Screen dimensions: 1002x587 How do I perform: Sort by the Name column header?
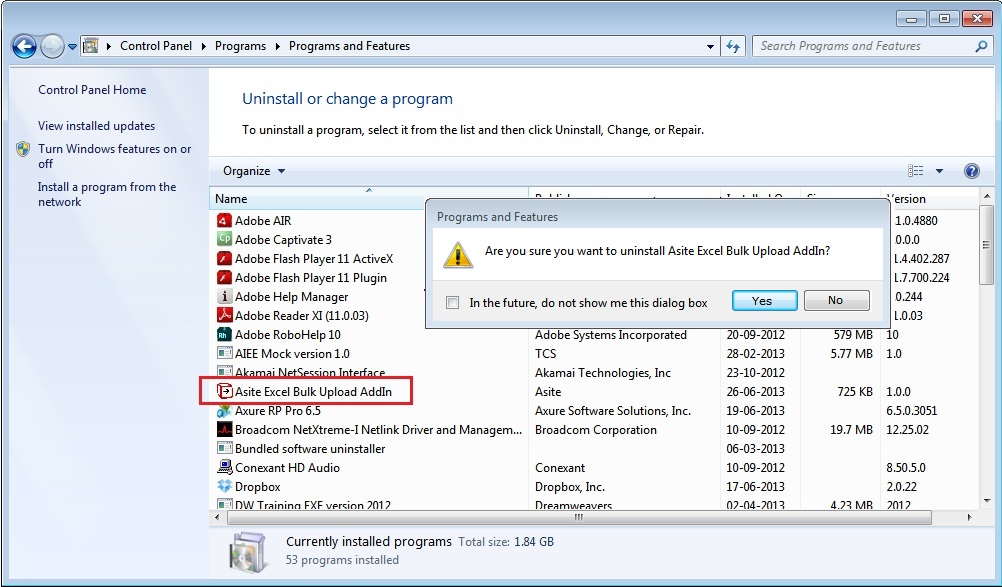point(369,199)
